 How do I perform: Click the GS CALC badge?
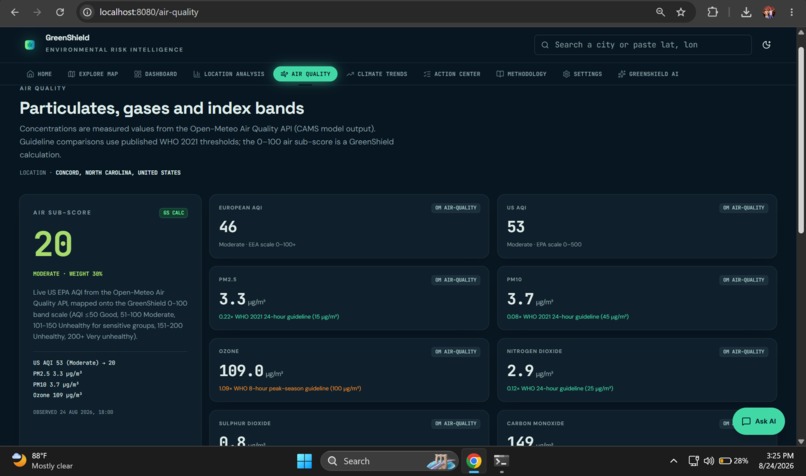[x=174, y=213]
